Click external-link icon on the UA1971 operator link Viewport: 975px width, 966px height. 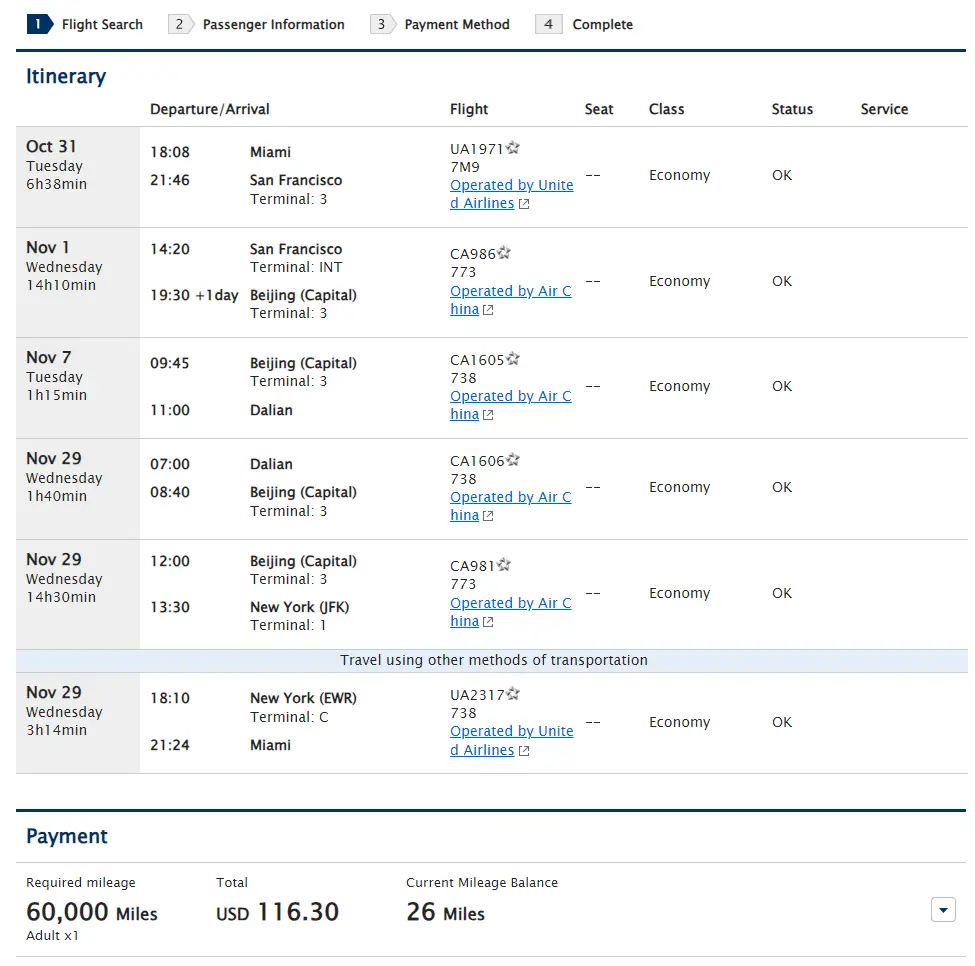coord(524,204)
